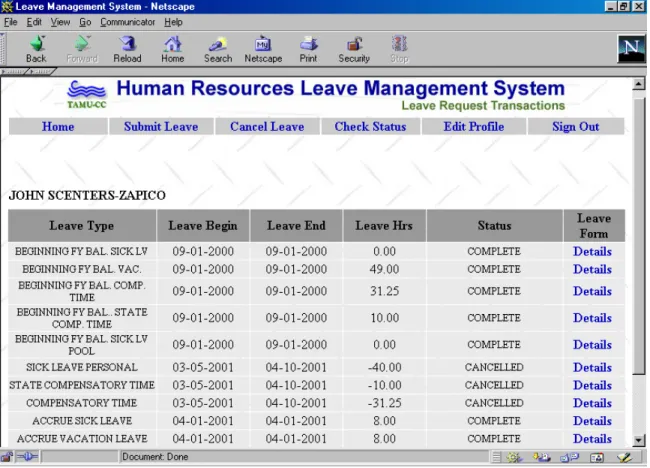Open the Communicator menu
The image size is (650, 468).
click(x=127, y=22)
